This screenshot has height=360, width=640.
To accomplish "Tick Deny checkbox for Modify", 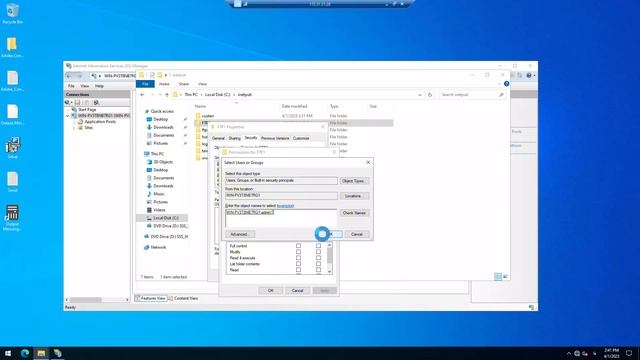I will tap(318, 252).
